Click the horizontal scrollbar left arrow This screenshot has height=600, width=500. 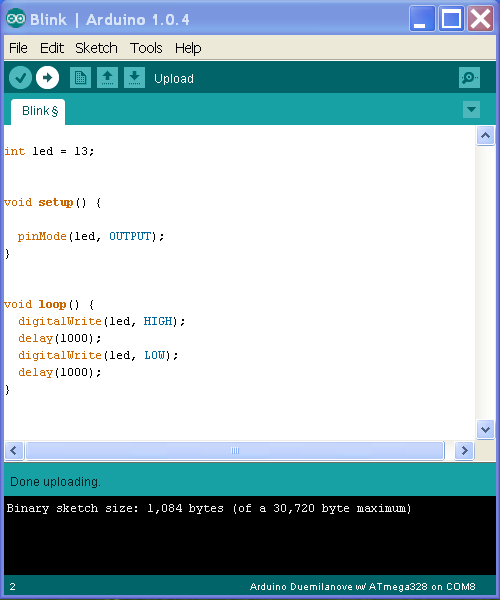(14, 450)
